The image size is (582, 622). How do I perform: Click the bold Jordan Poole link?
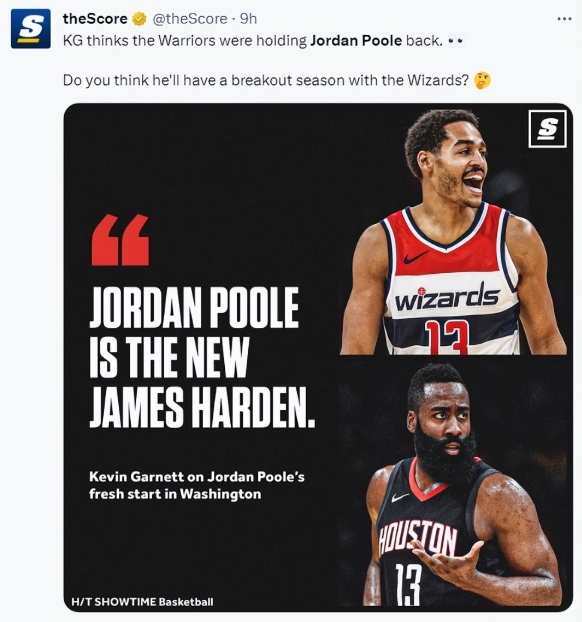click(x=356, y=40)
